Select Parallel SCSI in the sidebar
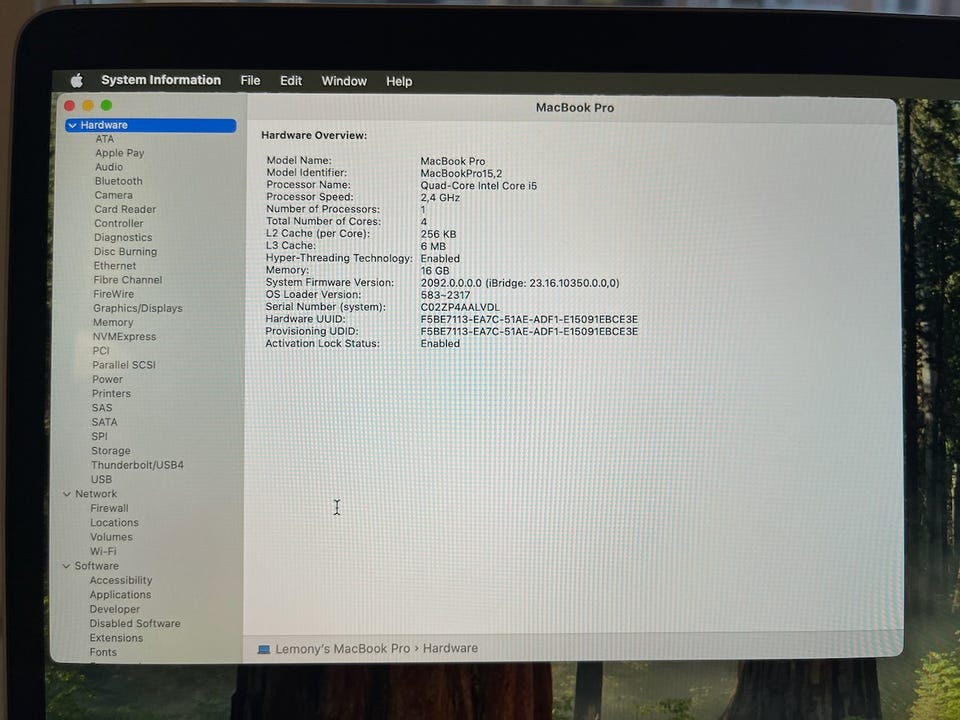The width and height of the screenshot is (960, 720). (x=124, y=365)
